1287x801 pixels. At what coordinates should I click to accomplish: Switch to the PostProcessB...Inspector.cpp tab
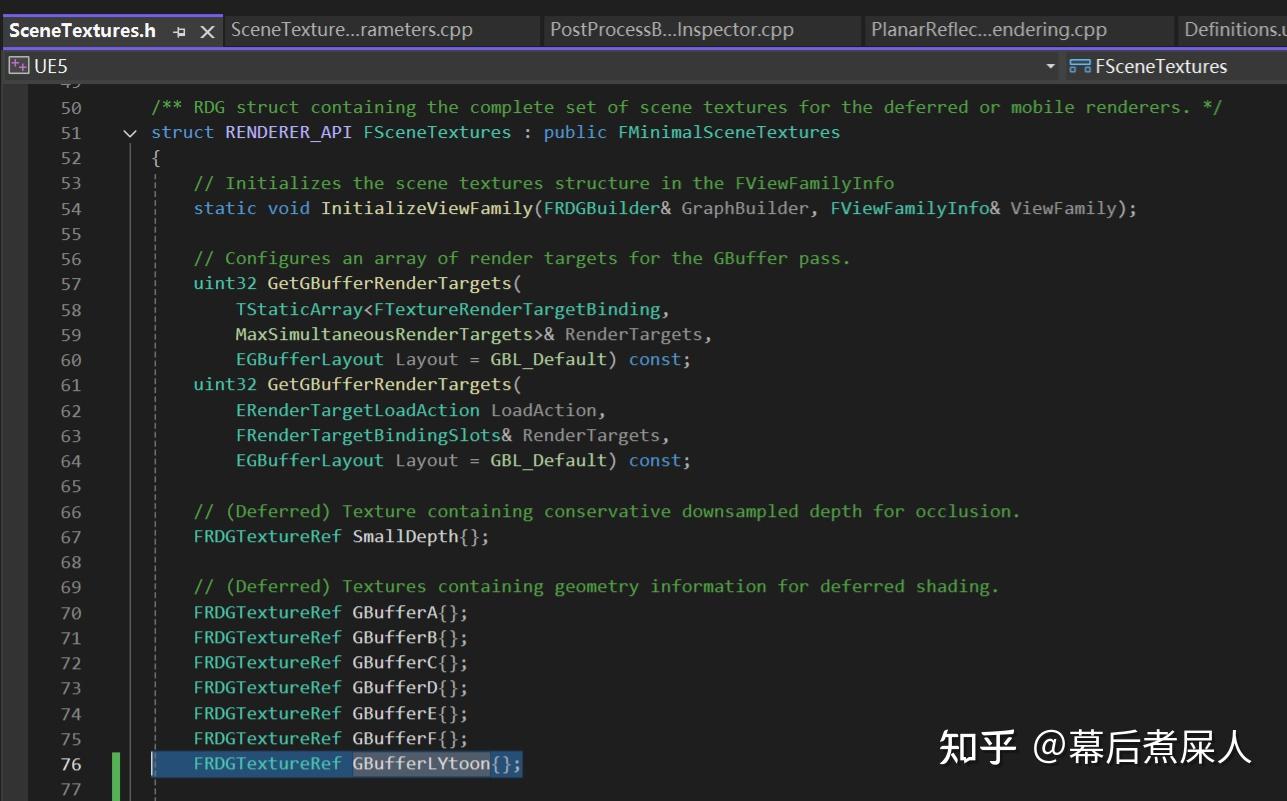(x=671, y=29)
